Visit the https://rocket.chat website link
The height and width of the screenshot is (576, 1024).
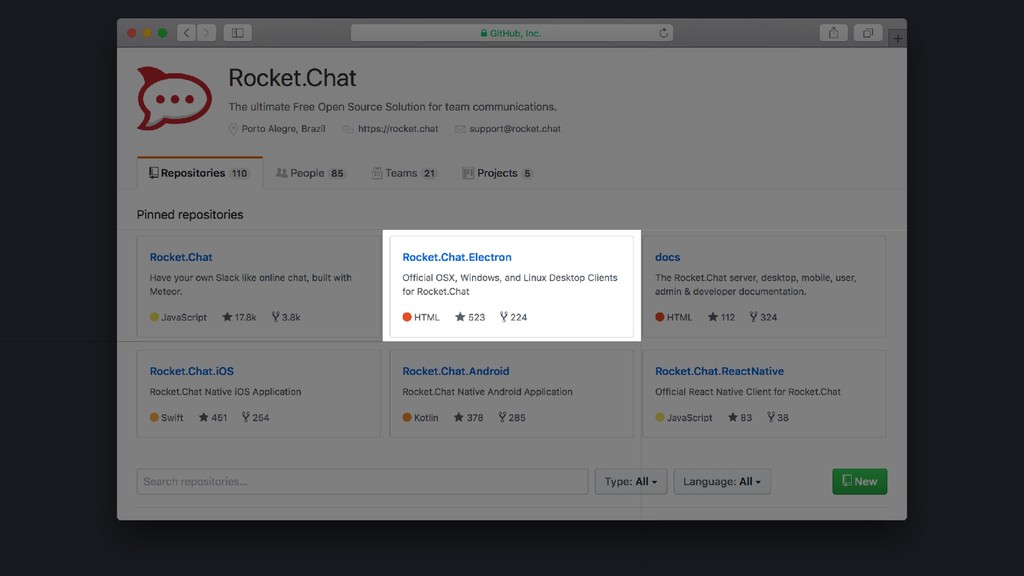click(398, 129)
